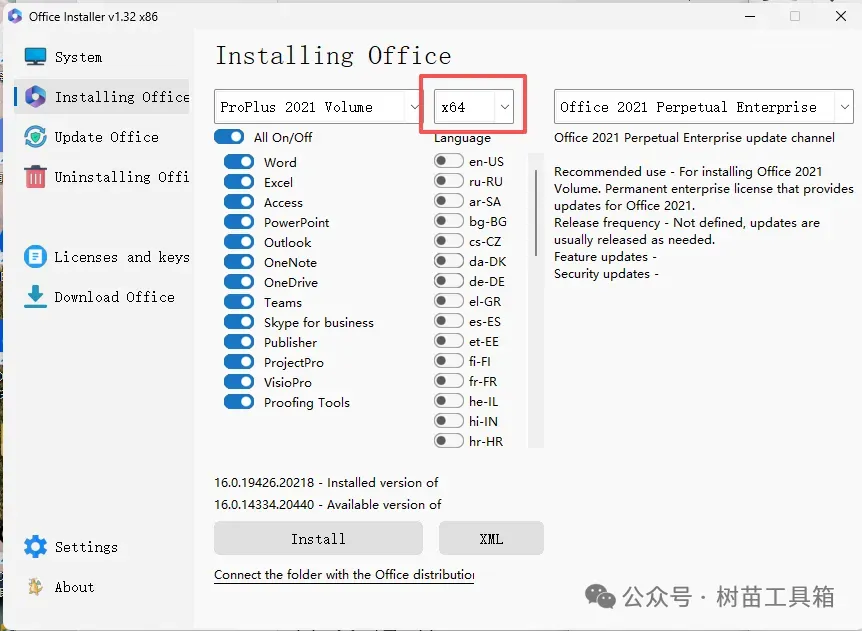
Task: Enable de-DE language toggle
Action: coord(448,281)
